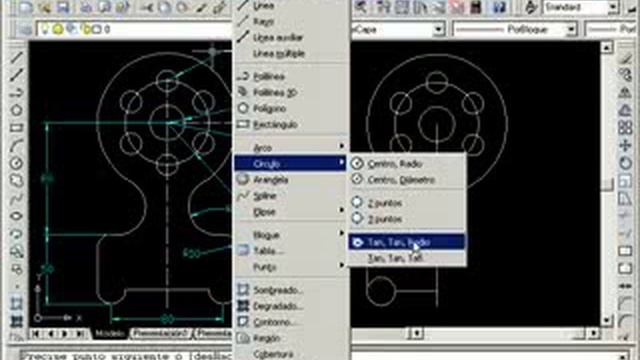Open the PorCapa color dropdown arrow
Viewport: 640px width, 360px height.
tap(438, 29)
